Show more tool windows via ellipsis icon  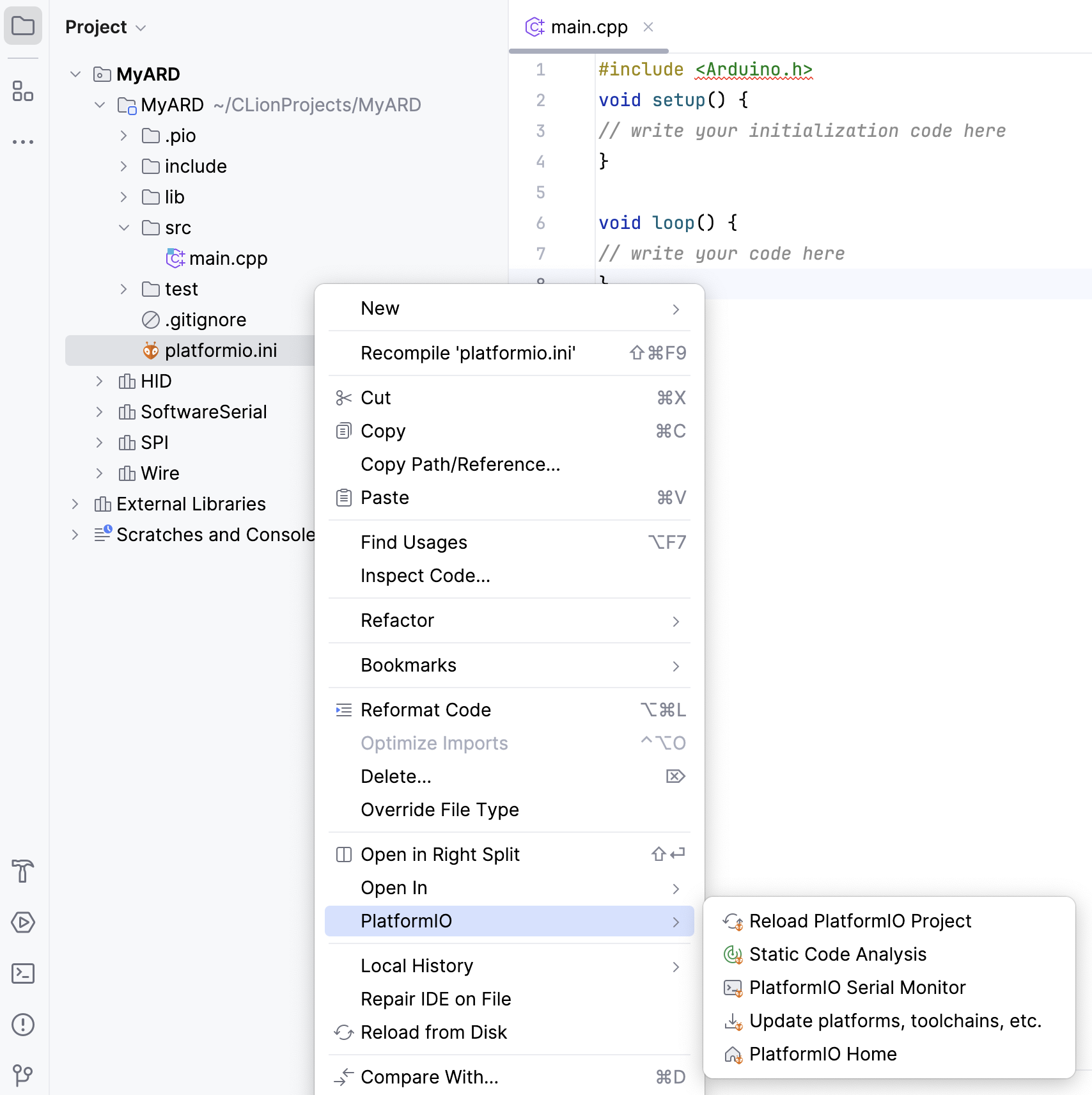pos(23,141)
